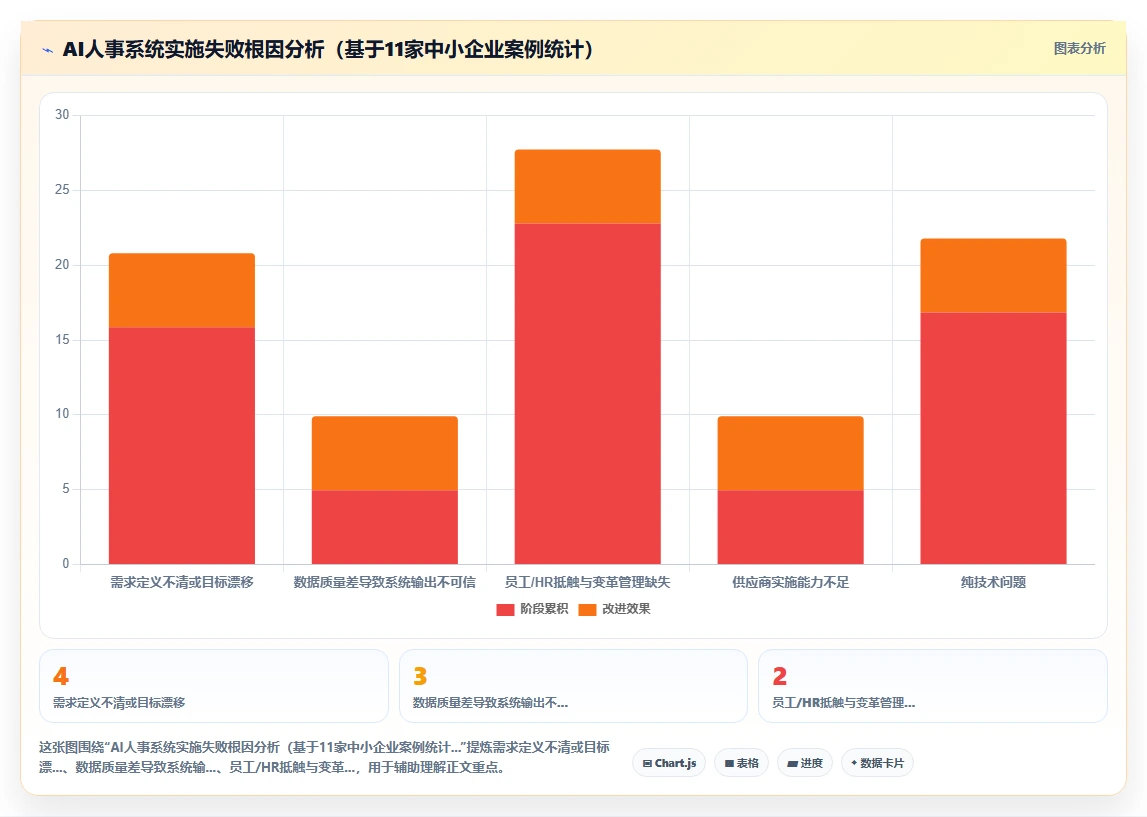Click the y-axis value 15
This screenshot has width=1147, height=817.
[x=62, y=339]
